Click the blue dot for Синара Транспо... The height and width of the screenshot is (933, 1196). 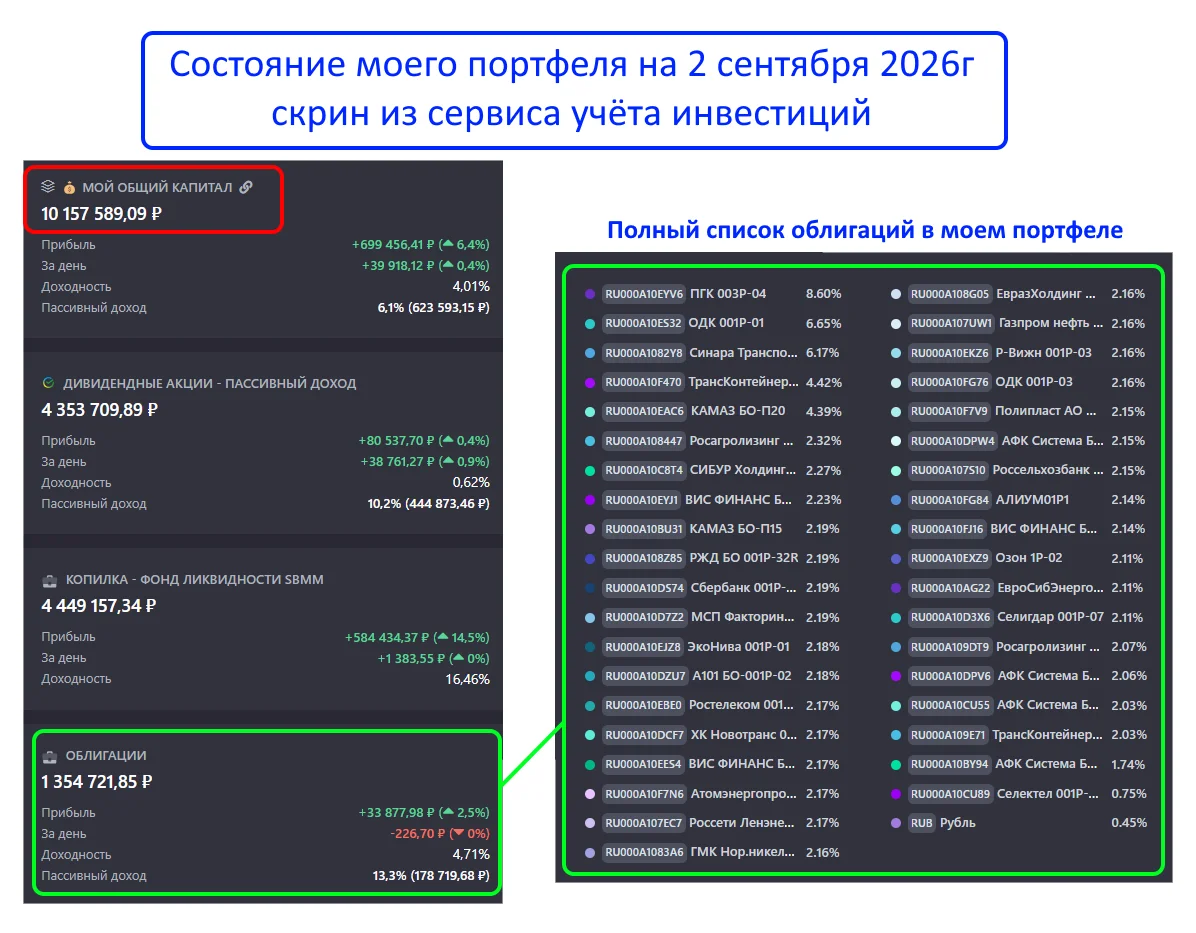point(590,353)
